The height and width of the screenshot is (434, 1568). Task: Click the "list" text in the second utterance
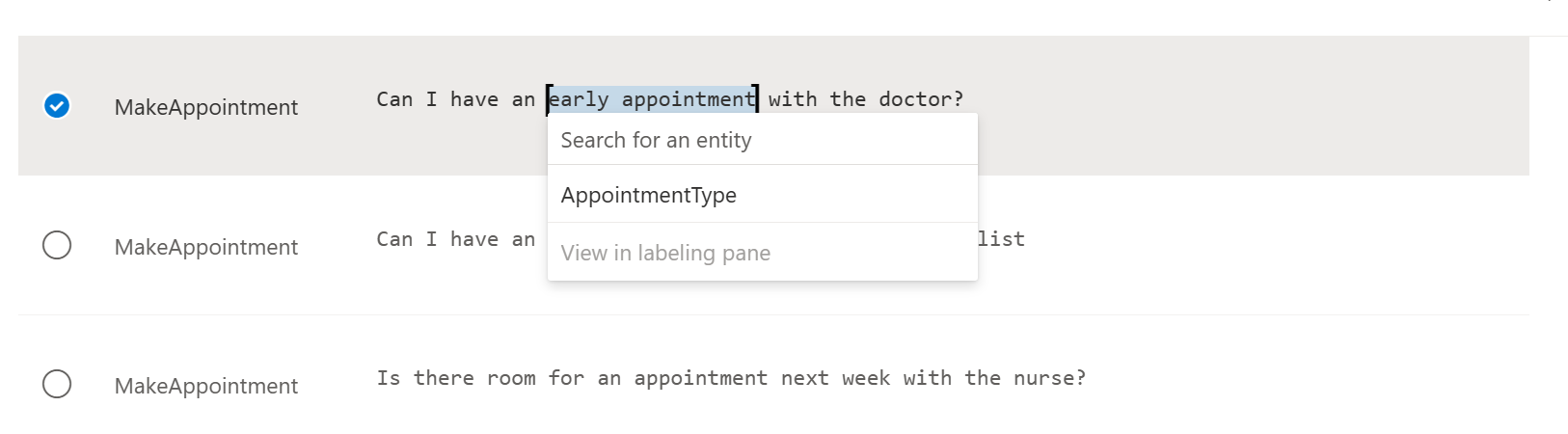click(x=1001, y=239)
